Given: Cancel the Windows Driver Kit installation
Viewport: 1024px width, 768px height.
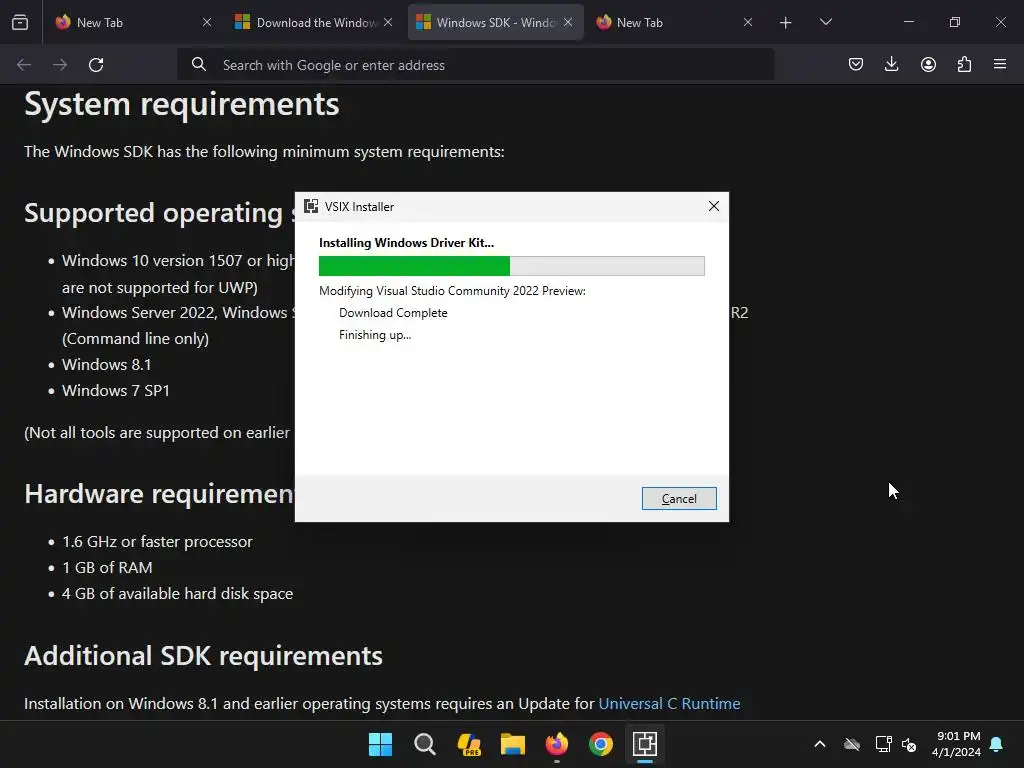Looking at the screenshot, I should click(x=679, y=498).
